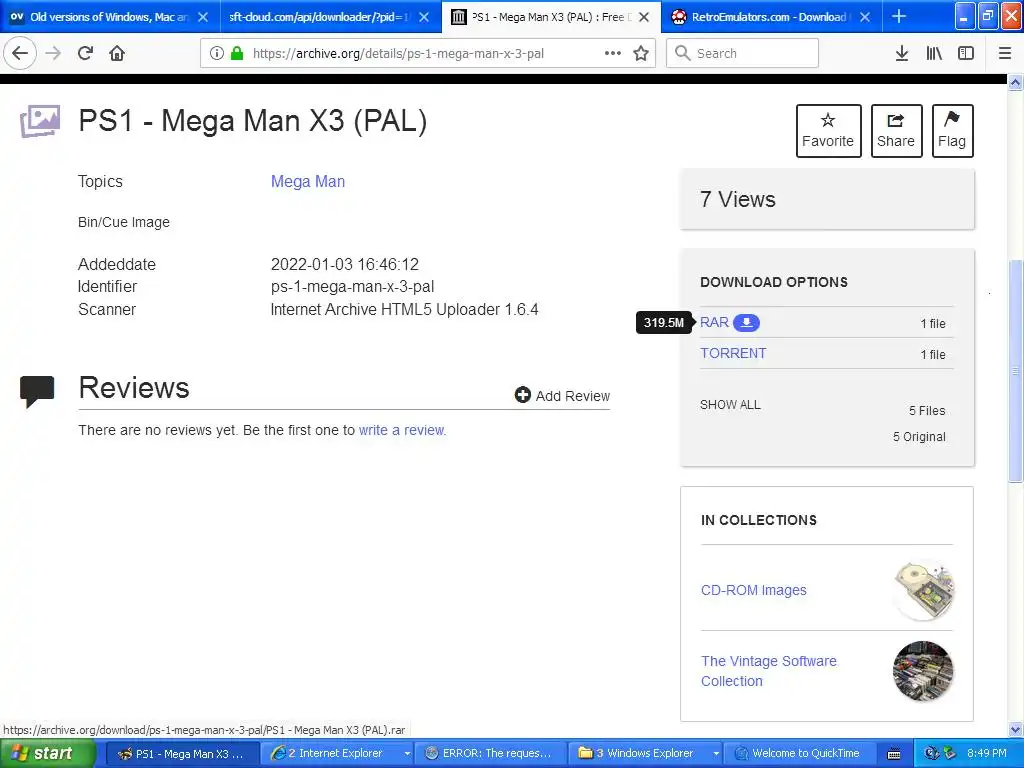Favorite this archive item

click(x=828, y=131)
